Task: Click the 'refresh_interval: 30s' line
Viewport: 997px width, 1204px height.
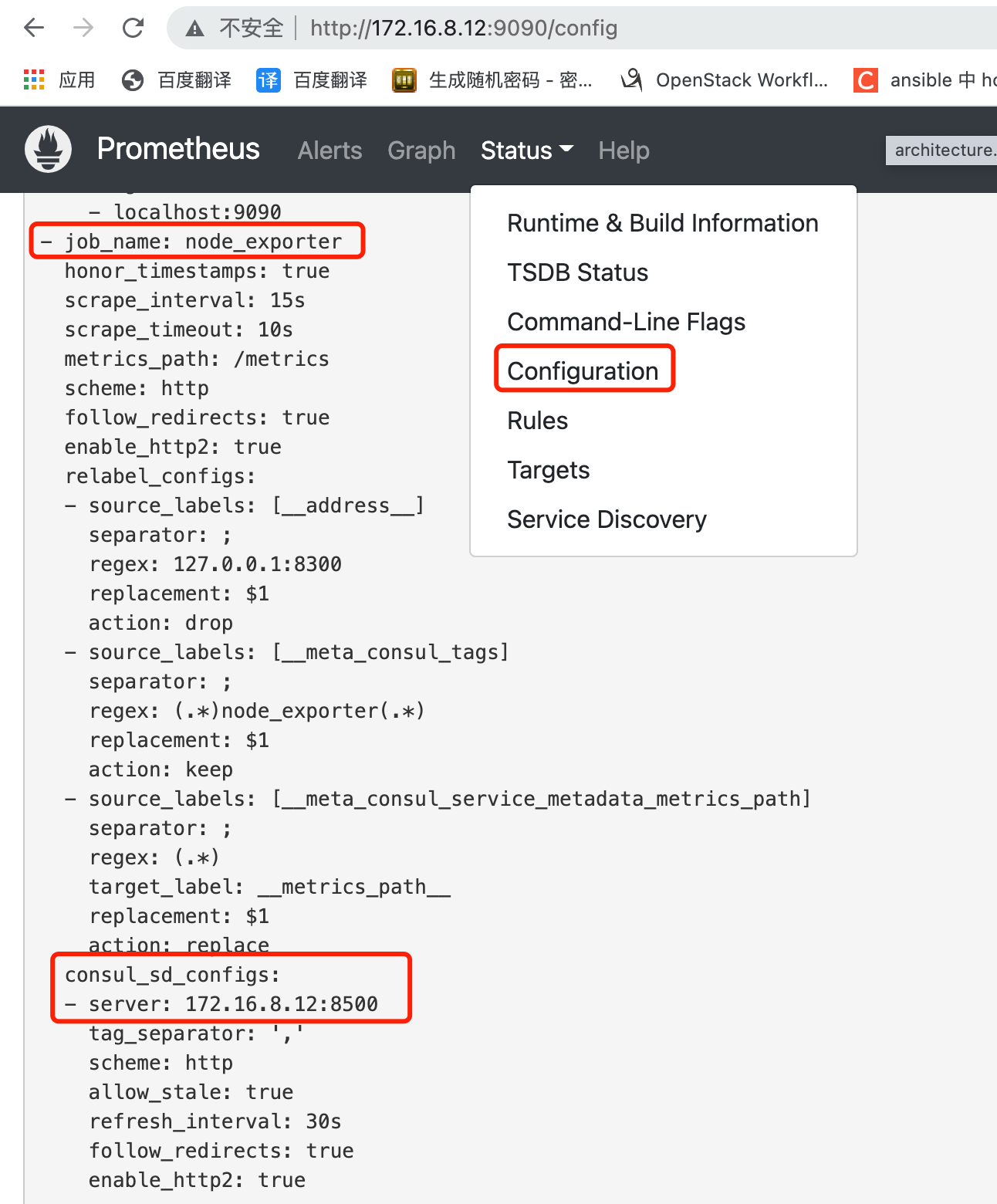Action: pyautogui.click(x=215, y=1121)
